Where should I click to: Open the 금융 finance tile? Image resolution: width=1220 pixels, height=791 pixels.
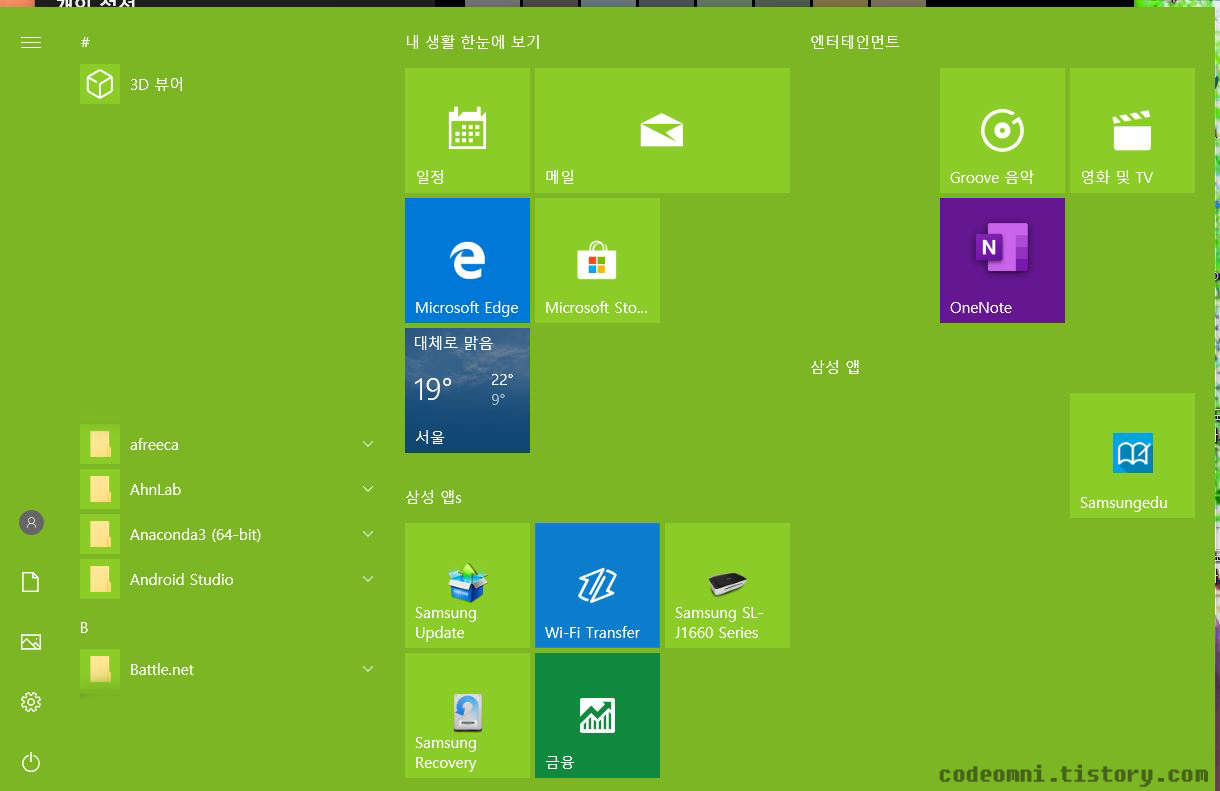tap(597, 715)
